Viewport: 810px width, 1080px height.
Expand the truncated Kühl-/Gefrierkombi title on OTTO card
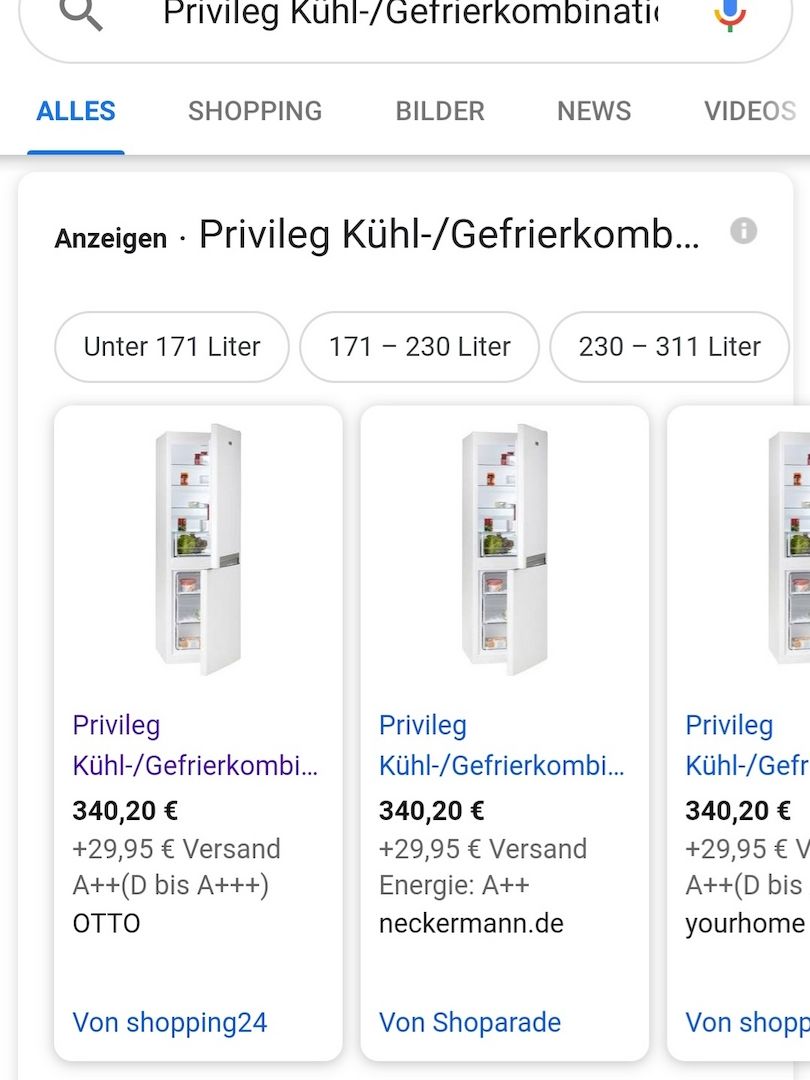point(179,766)
